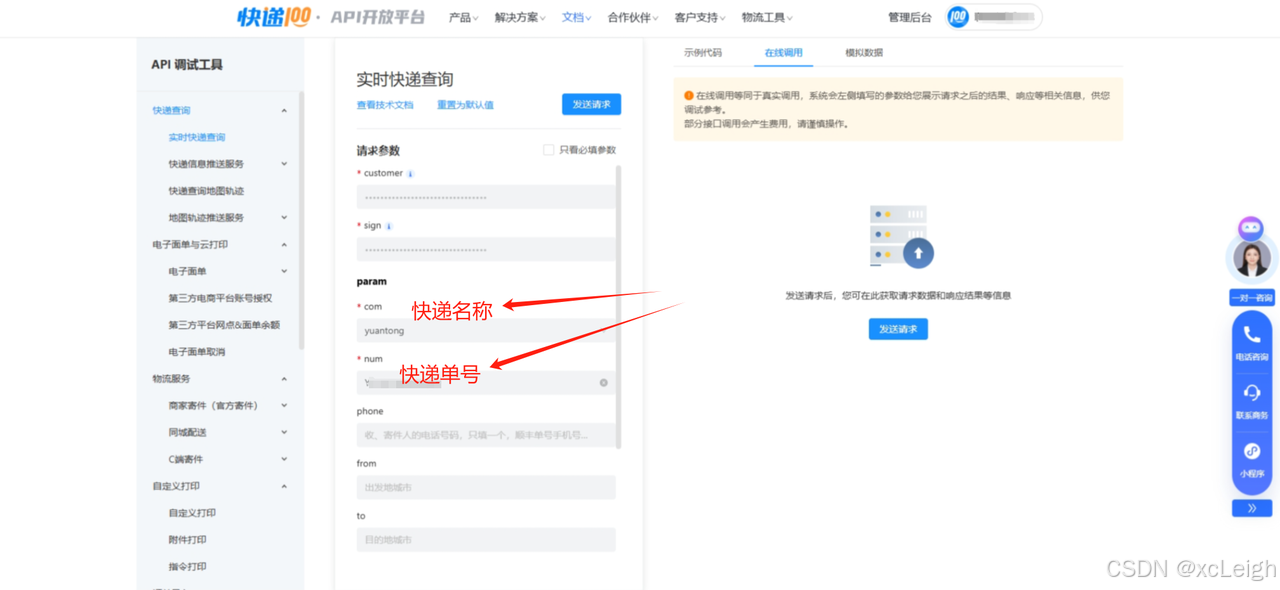Switch to the 模拟数据 tab
The image size is (1280, 590).
coord(864,53)
